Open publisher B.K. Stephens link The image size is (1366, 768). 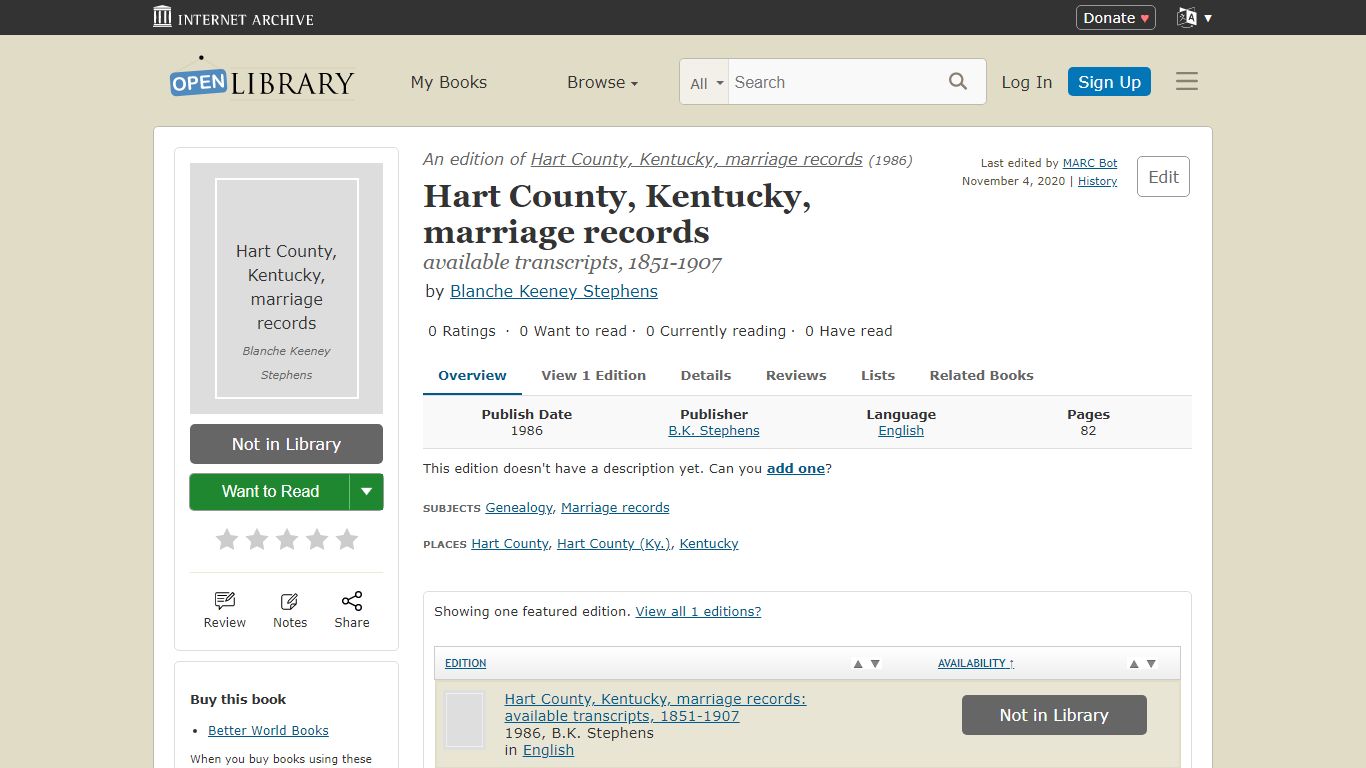point(714,431)
